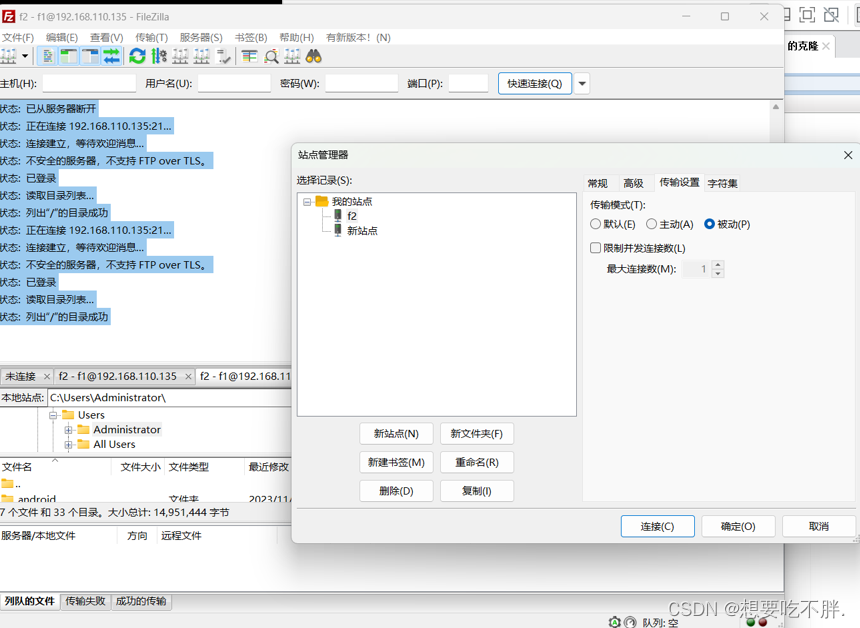Viewport: 860px width, 628px height.
Task: Refresh file and folder lists
Action: 137,56
